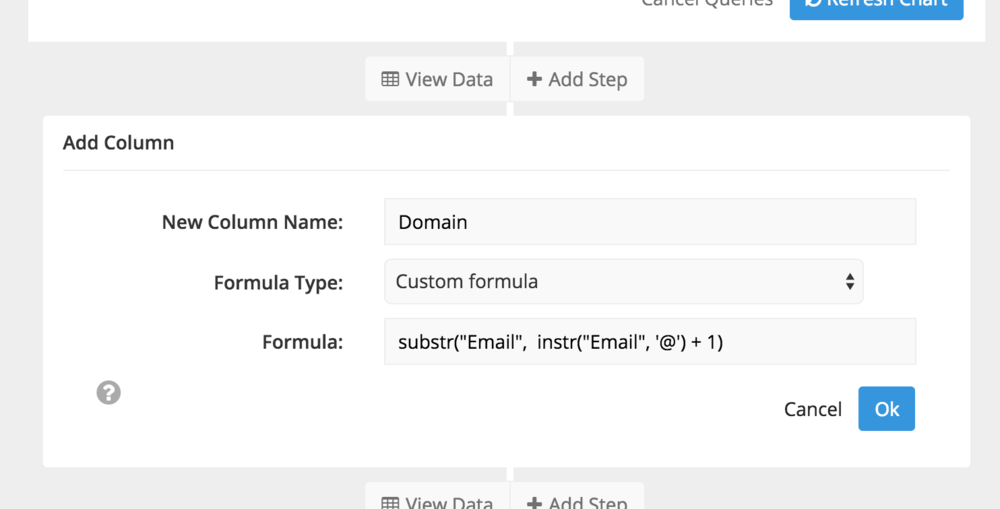Image resolution: width=1000 pixels, height=509 pixels.
Task: Click table grid icon in lower View Data
Action: click(390, 503)
